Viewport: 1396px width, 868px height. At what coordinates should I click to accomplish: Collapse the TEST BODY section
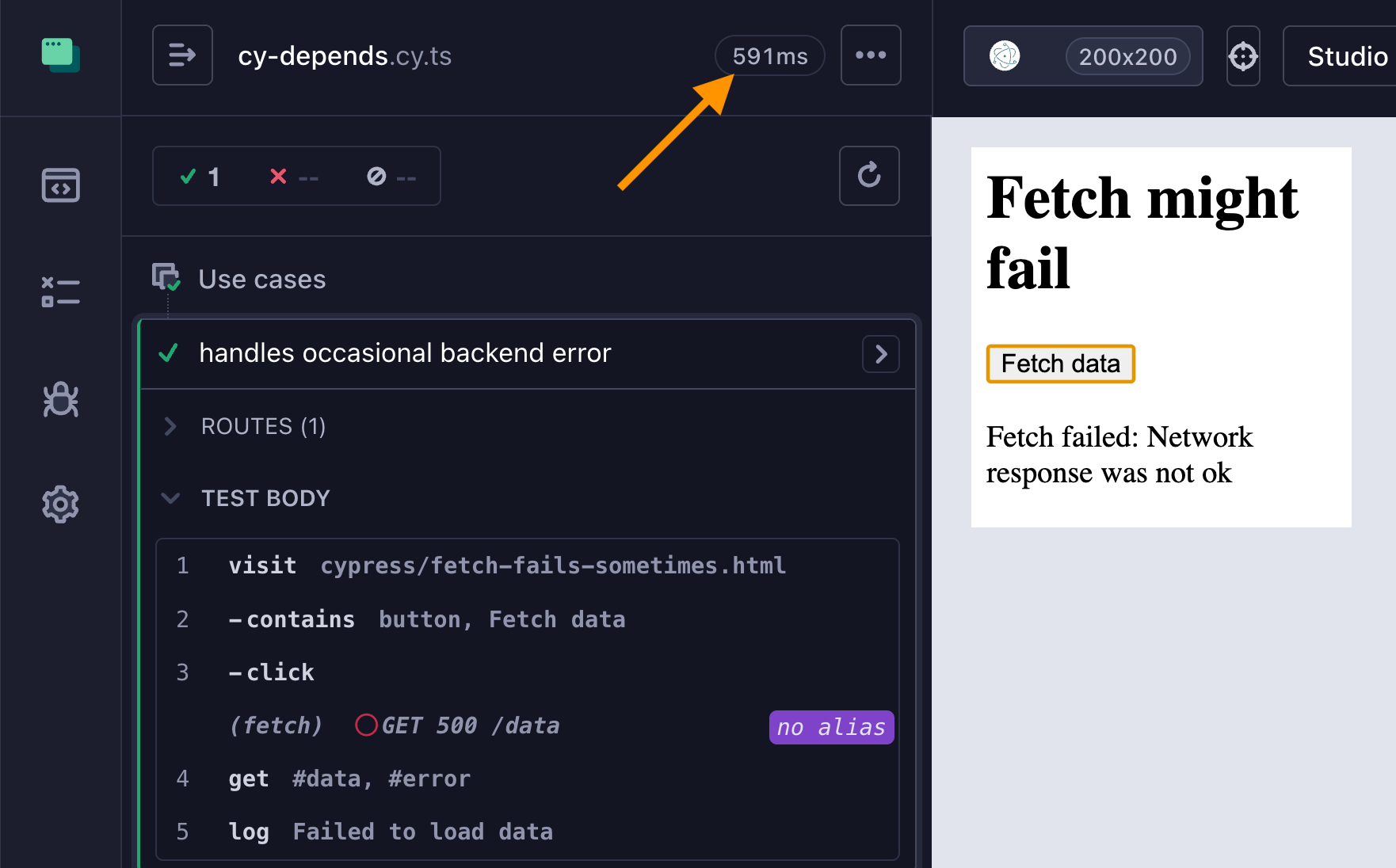[265, 498]
